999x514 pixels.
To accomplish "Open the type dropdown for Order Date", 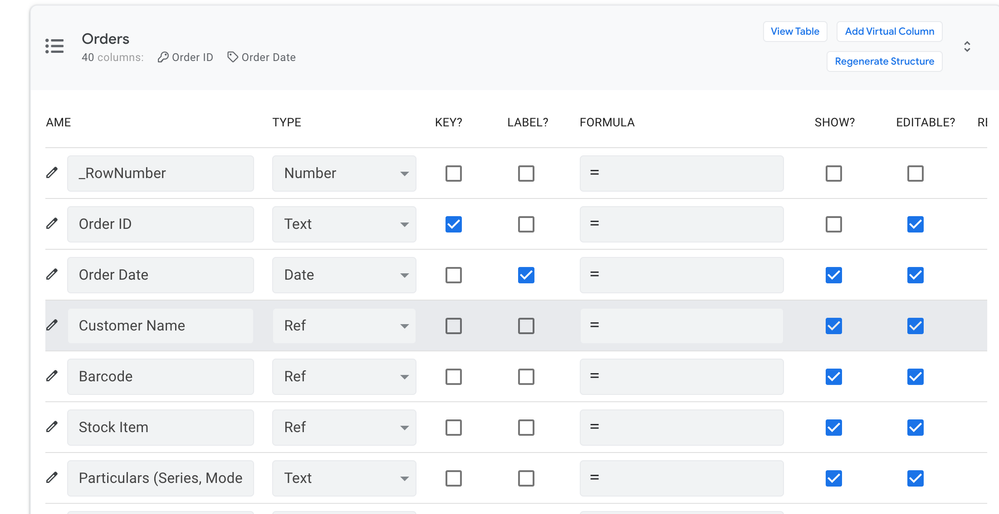I will 344,275.
